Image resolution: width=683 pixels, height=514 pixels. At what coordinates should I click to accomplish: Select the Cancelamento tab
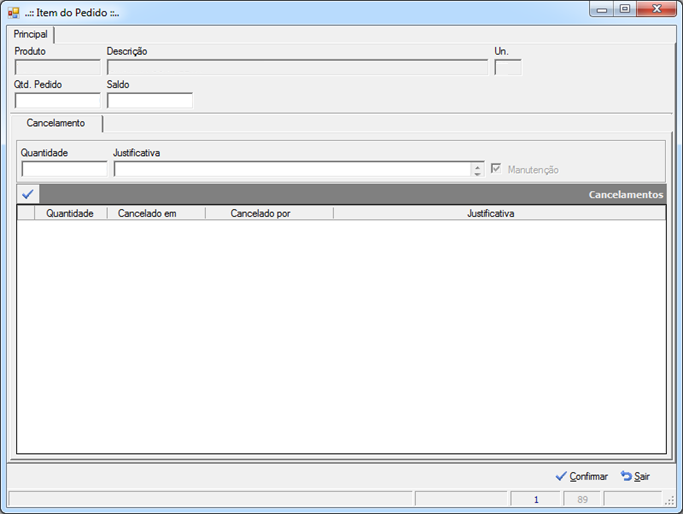[x=56, y=123]
